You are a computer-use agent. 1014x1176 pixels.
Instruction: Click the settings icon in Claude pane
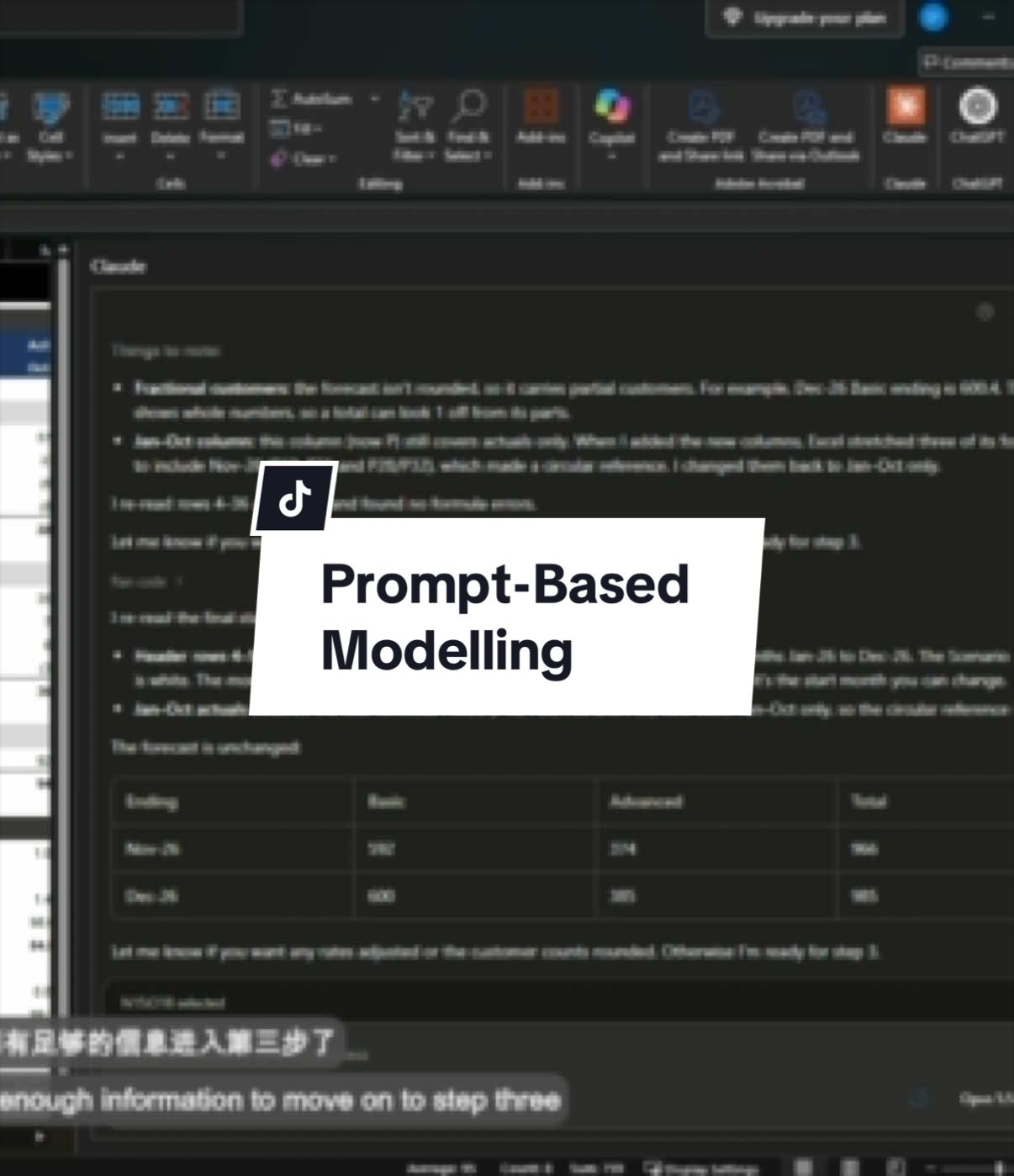coord(985,312)
